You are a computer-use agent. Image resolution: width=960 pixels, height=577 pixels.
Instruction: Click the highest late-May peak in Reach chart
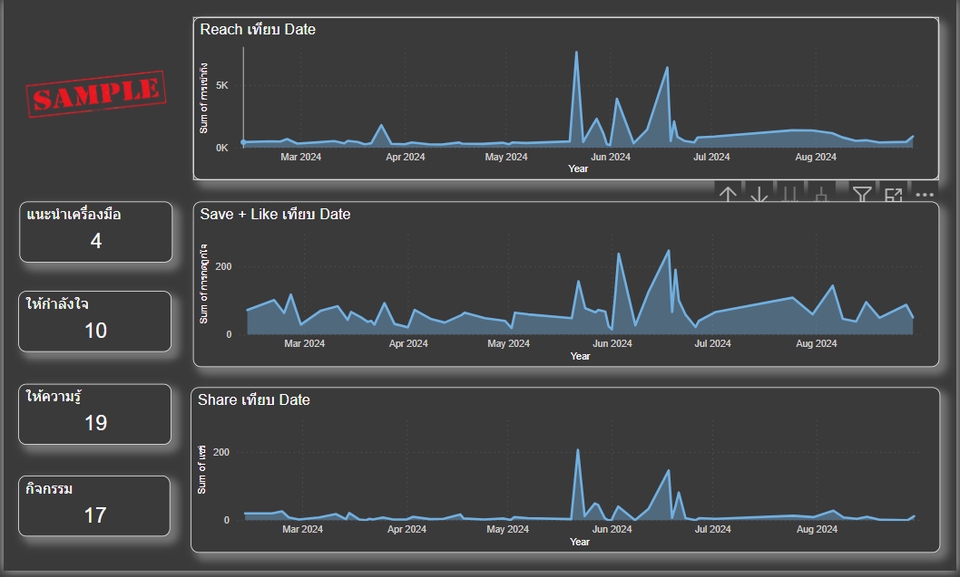click(x=576, y=53)
